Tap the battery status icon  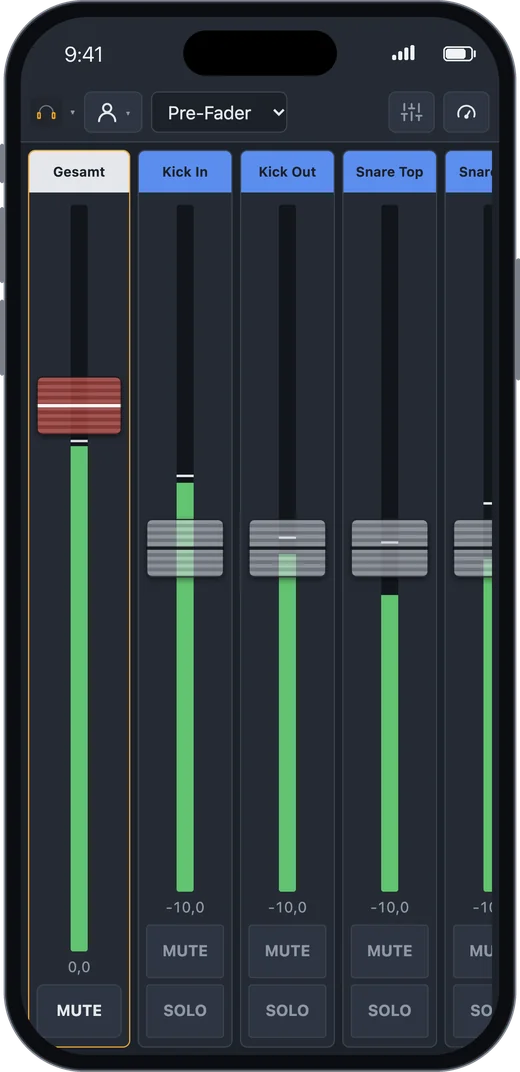[x=460, y=54]
